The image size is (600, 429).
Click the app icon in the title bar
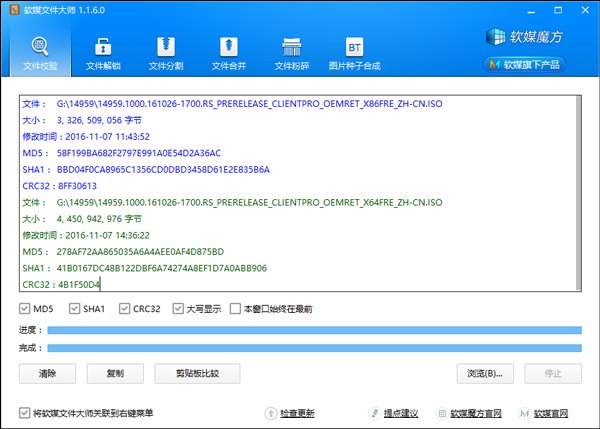point(15,10)
